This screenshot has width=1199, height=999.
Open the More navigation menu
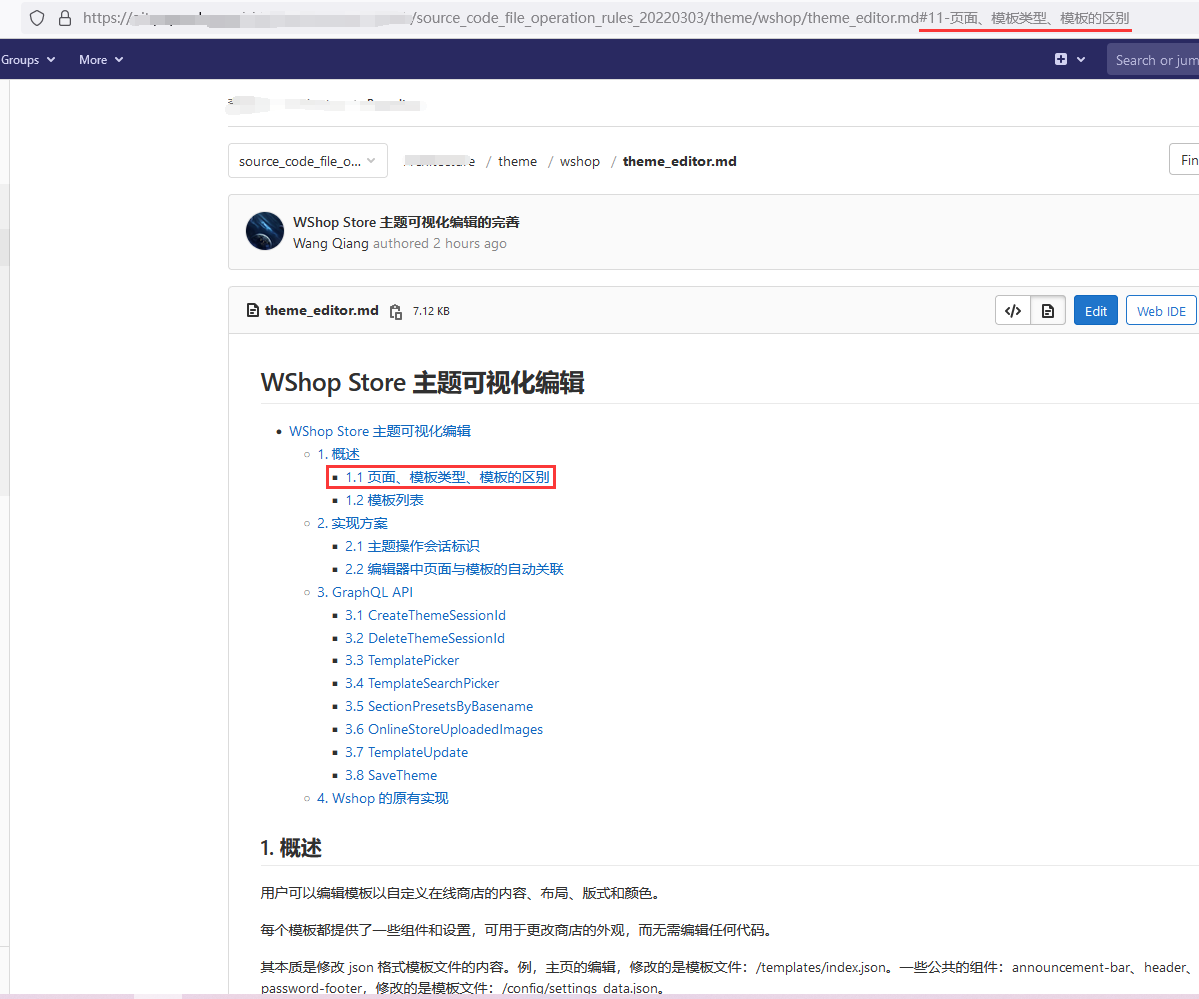point(101,60)
